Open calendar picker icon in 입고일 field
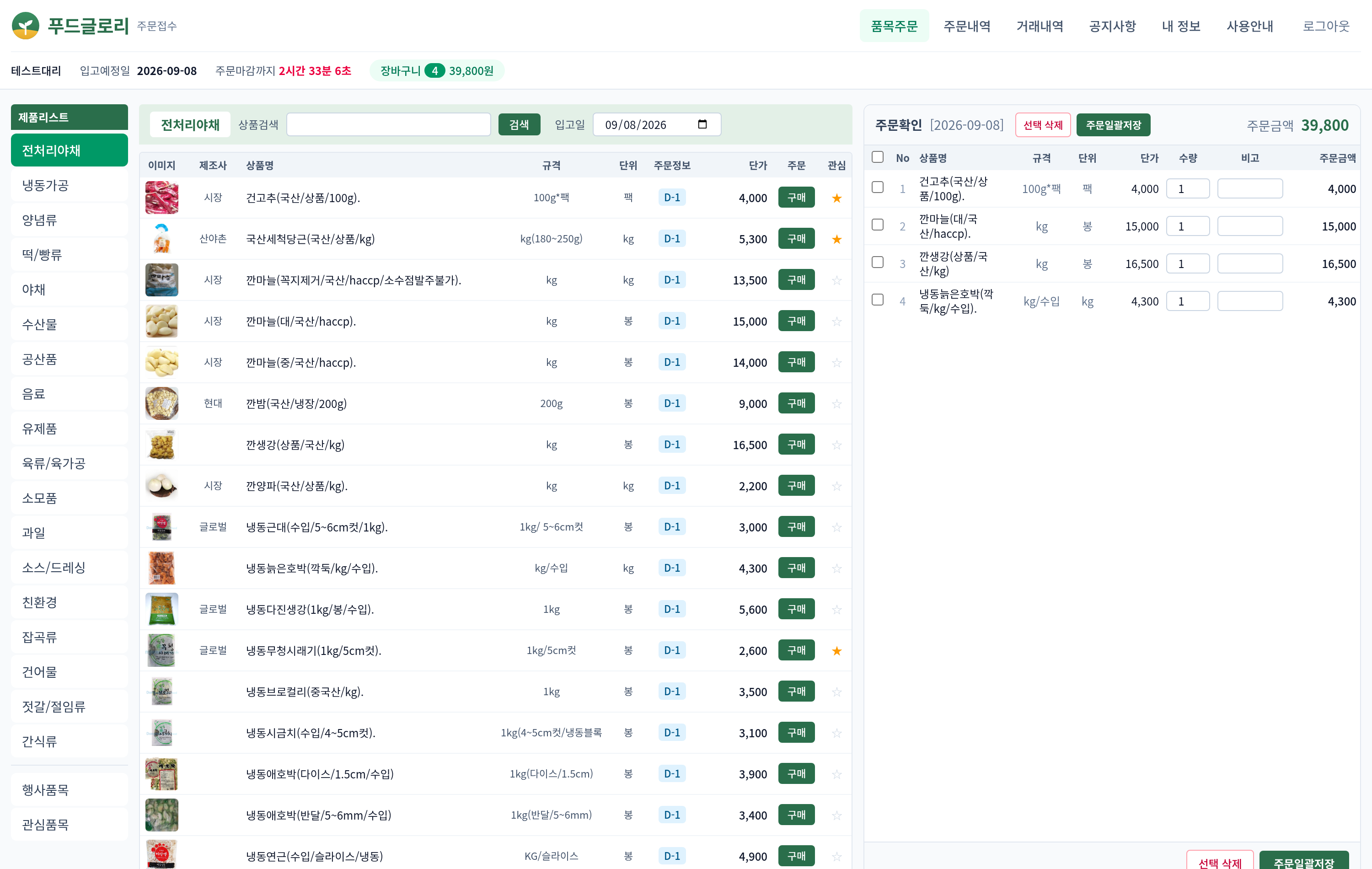Viewport: 1372px width, 869px height. click(702, 124)
